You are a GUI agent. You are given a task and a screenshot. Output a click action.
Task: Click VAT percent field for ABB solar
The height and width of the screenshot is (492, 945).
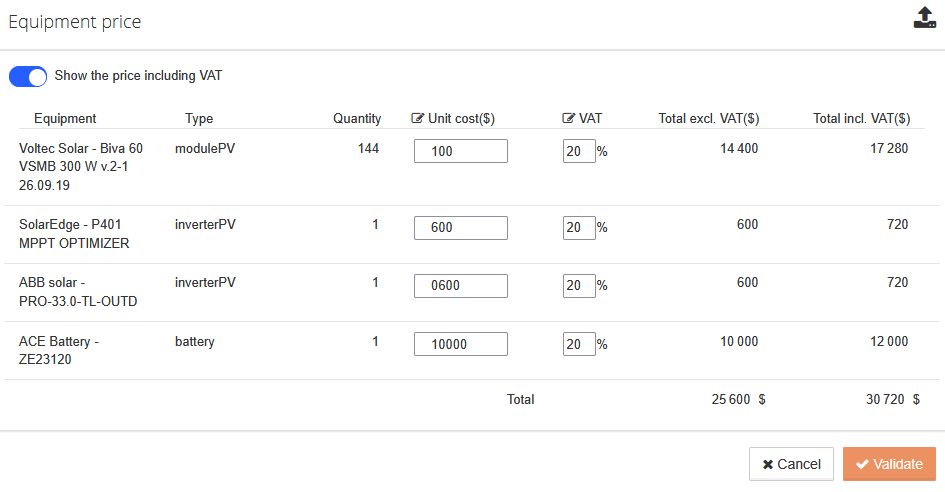[579, 286]
